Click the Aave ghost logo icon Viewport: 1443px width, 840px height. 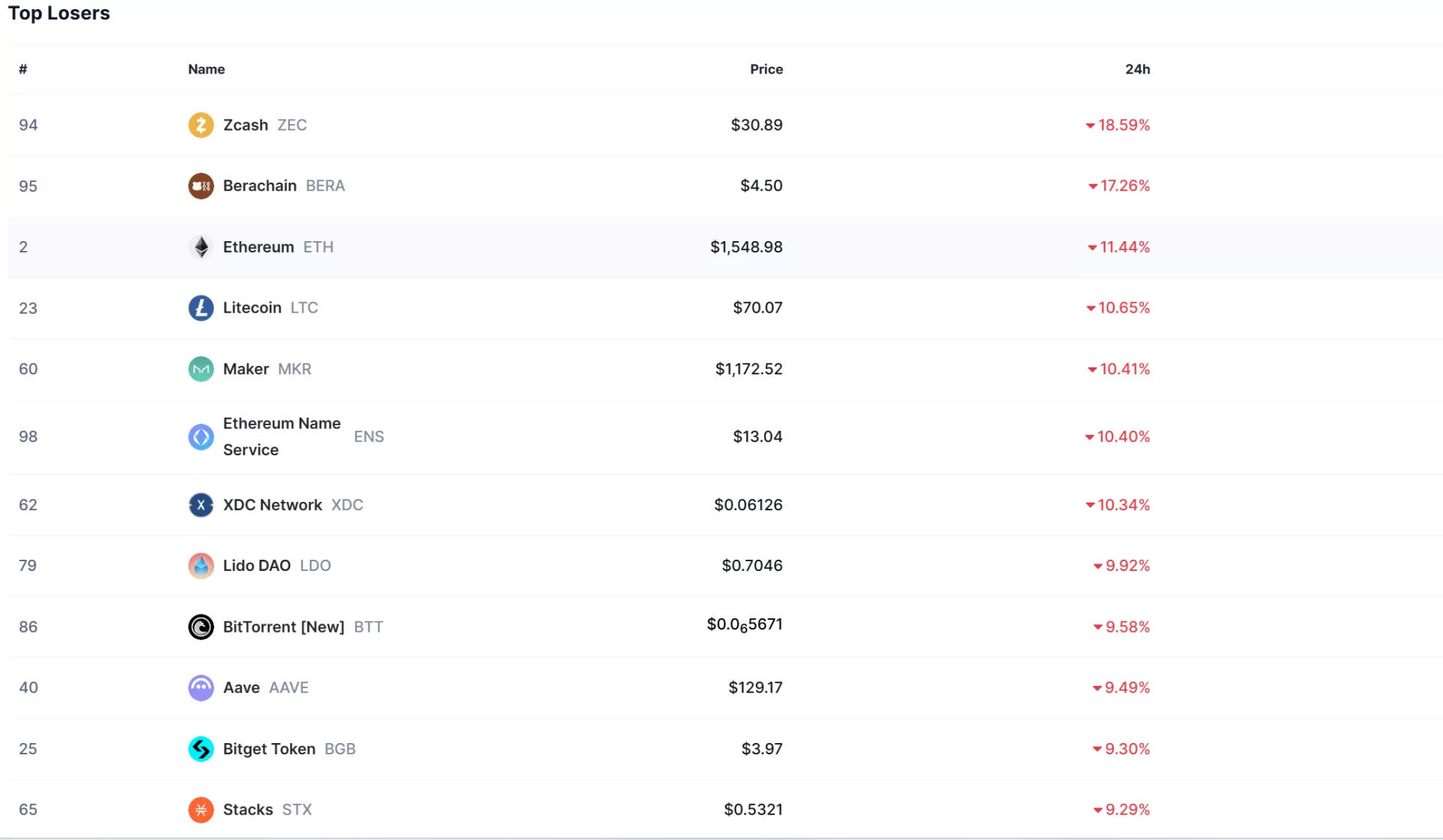201,687
